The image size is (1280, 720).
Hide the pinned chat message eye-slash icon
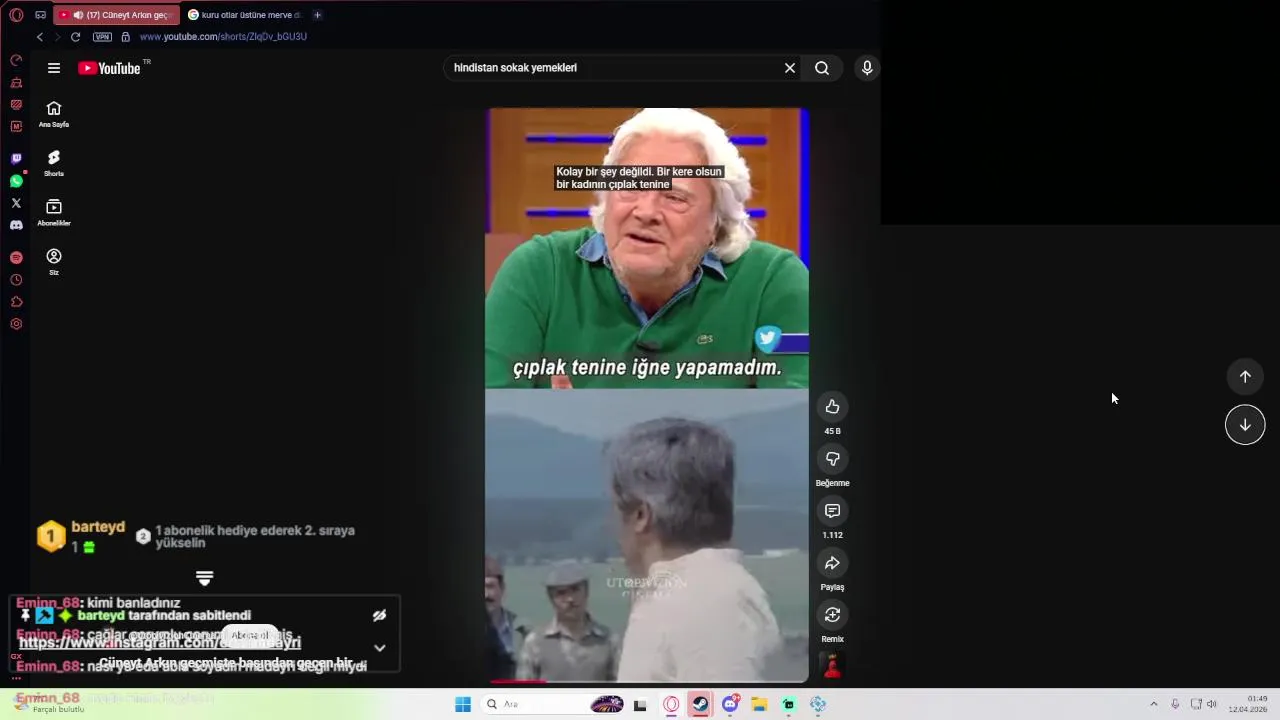pyautogui.click(x=379, y=616)
